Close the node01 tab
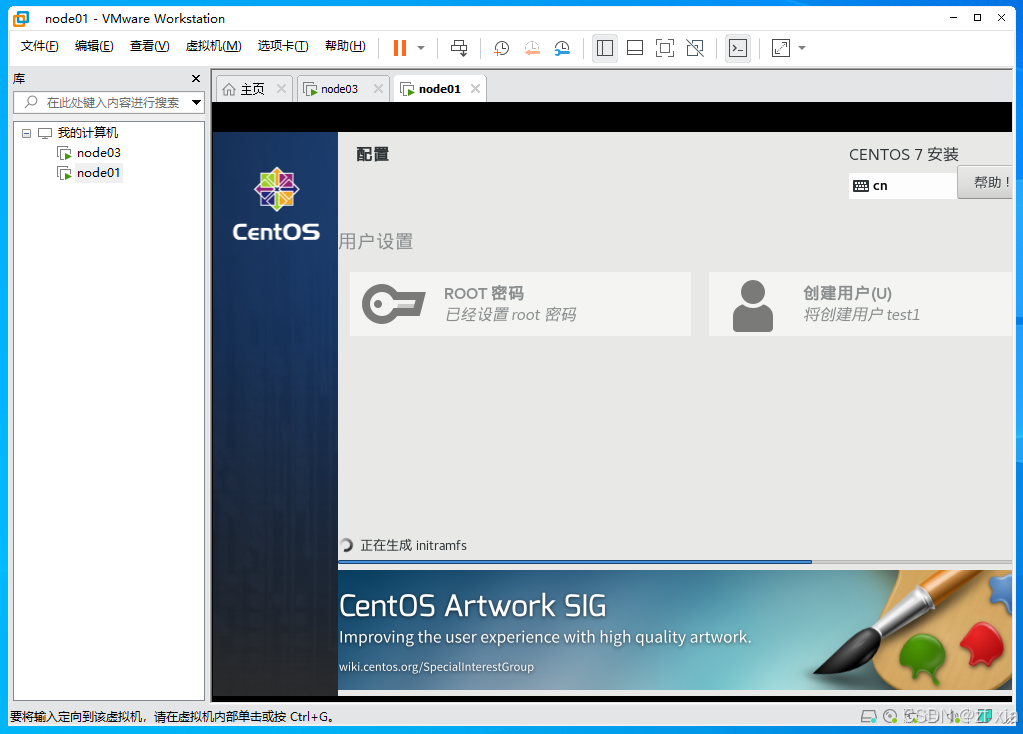This screenshot has width=1023, height=734. (476, 89)
